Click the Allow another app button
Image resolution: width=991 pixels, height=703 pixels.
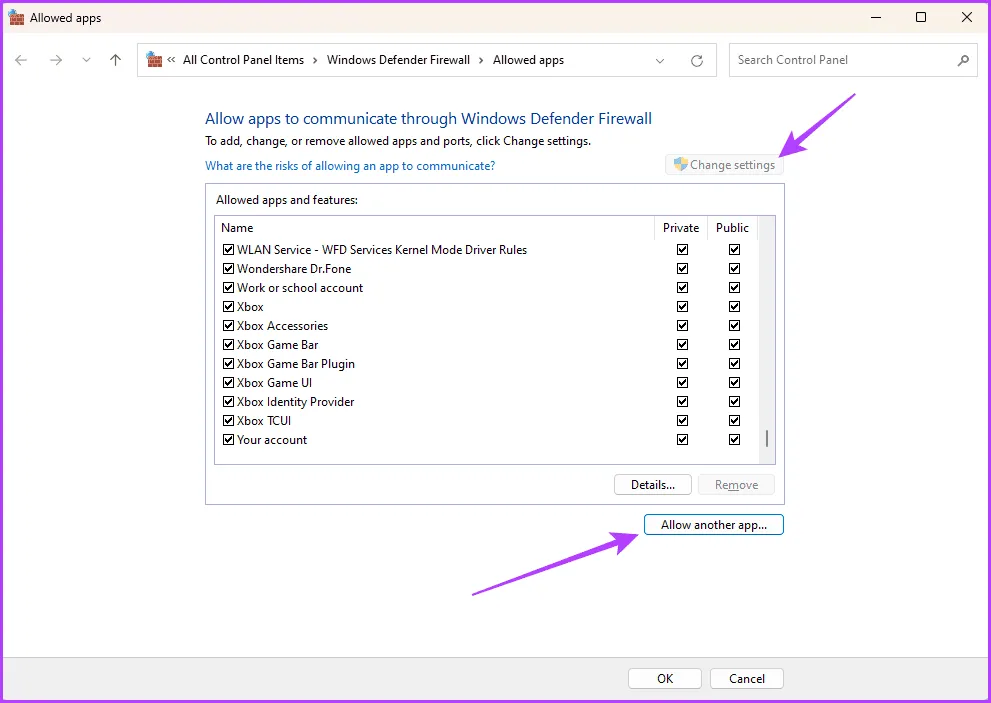[714, 525]
